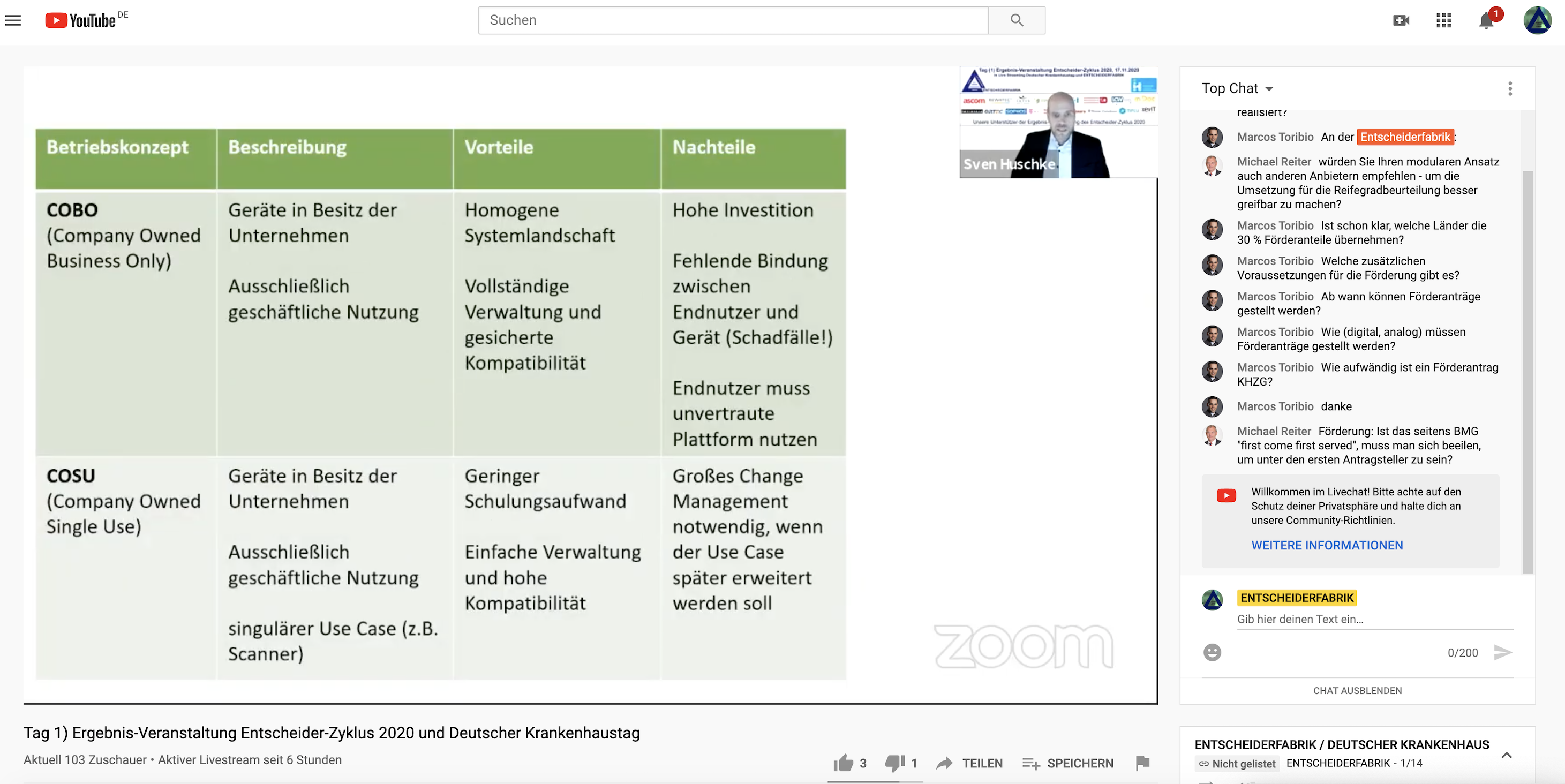1565x784 pixels.
Task: Report the video with the flag icon
Action: 1142,763
